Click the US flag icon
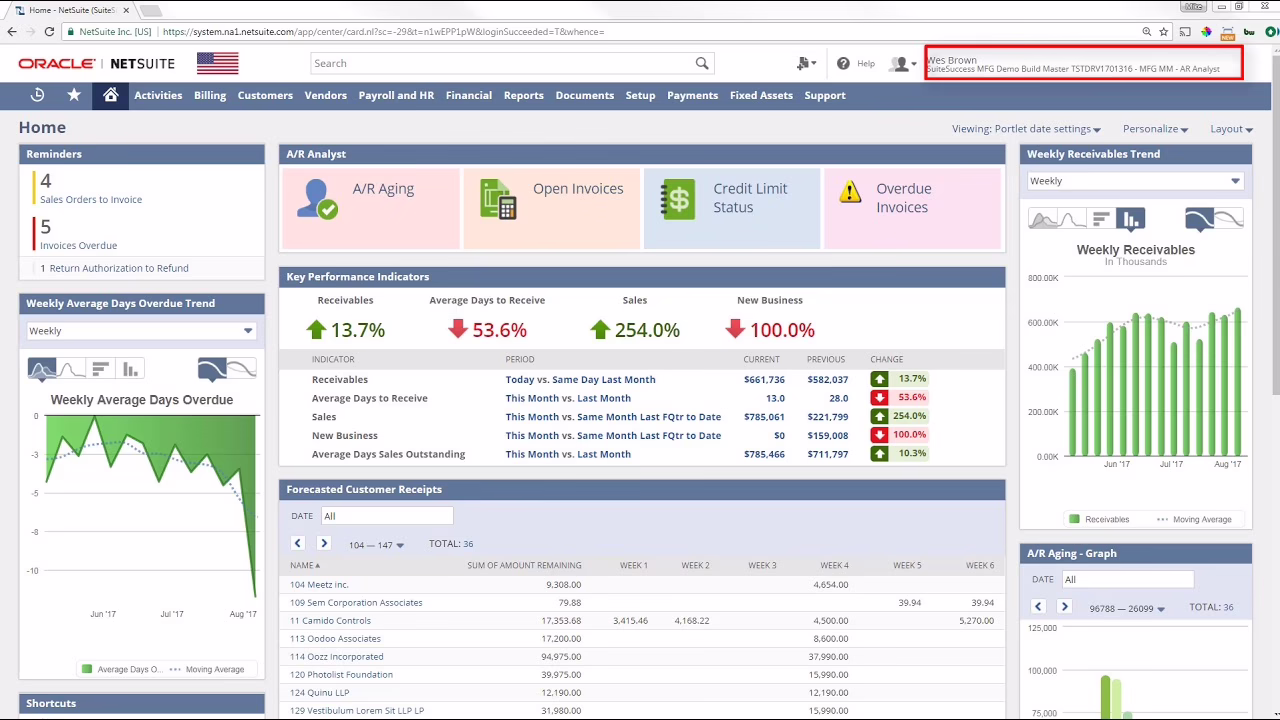 (x=217, y=63)
